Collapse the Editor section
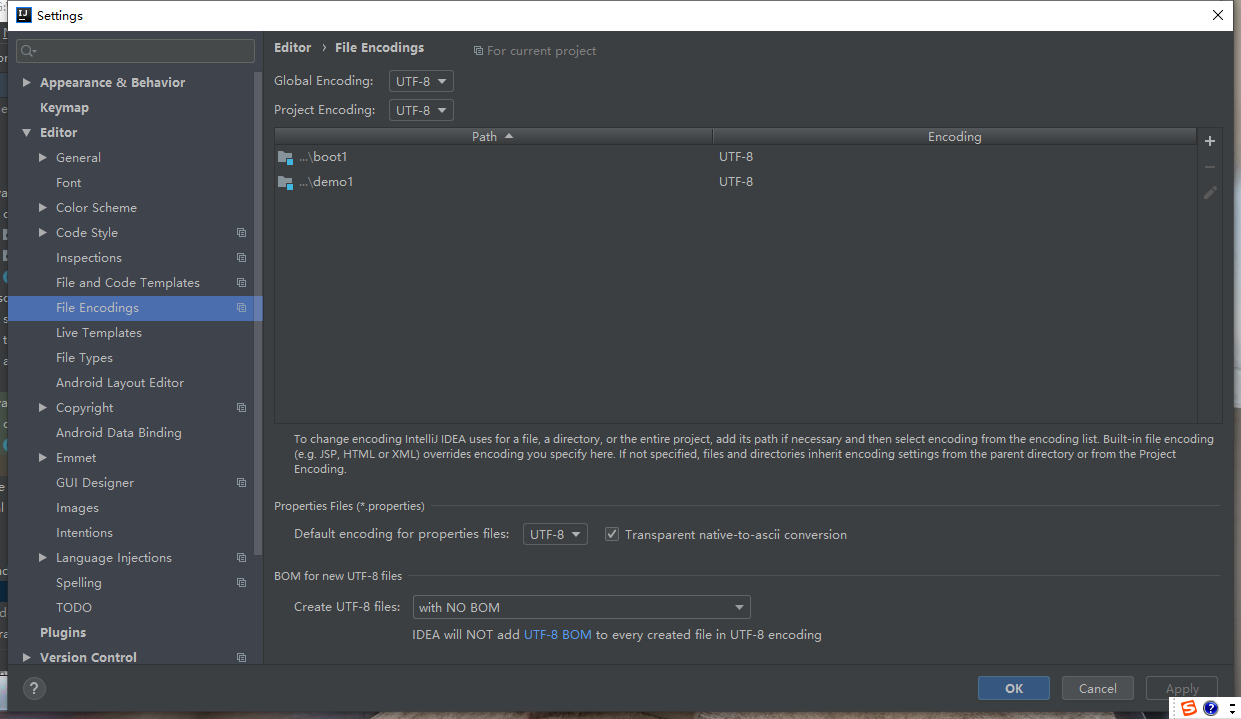The height and width of the screenshot is (719, 1241). click(27, 133)
